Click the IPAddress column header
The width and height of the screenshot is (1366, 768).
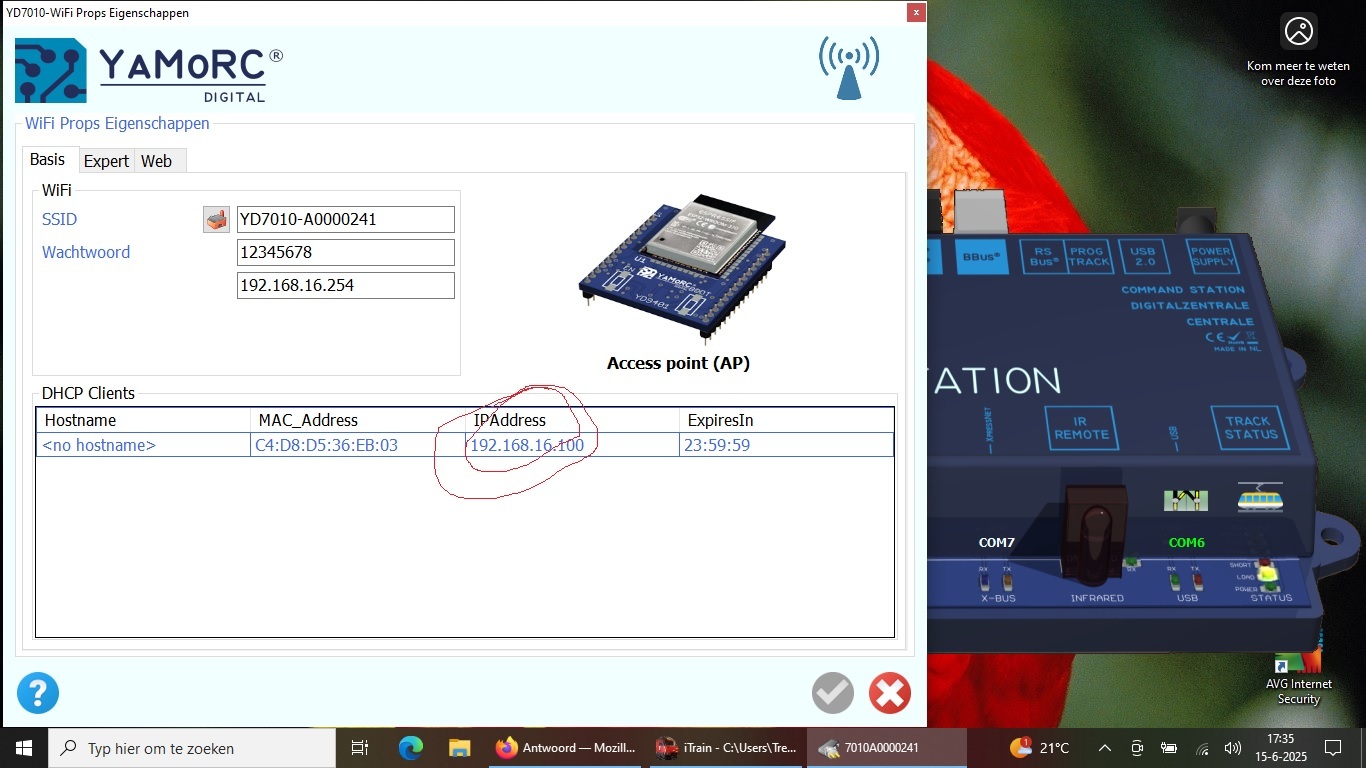[571, 420]
